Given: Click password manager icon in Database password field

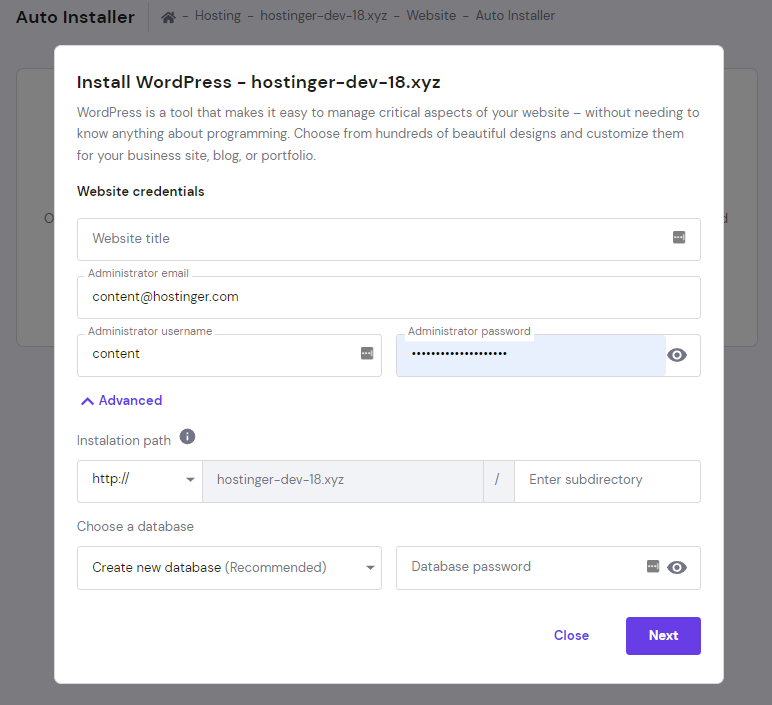Looking at the screenshot, I should [x=653, y=566].
